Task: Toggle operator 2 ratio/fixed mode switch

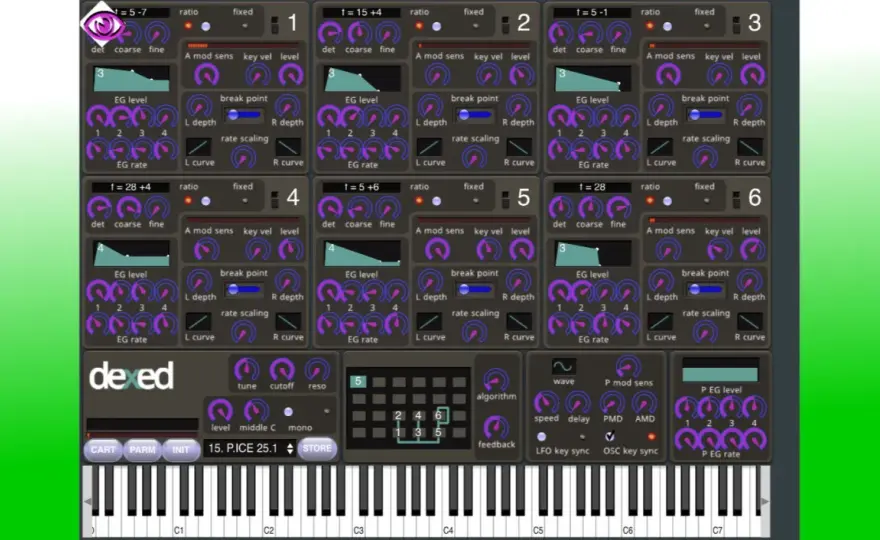Action: 436,26
